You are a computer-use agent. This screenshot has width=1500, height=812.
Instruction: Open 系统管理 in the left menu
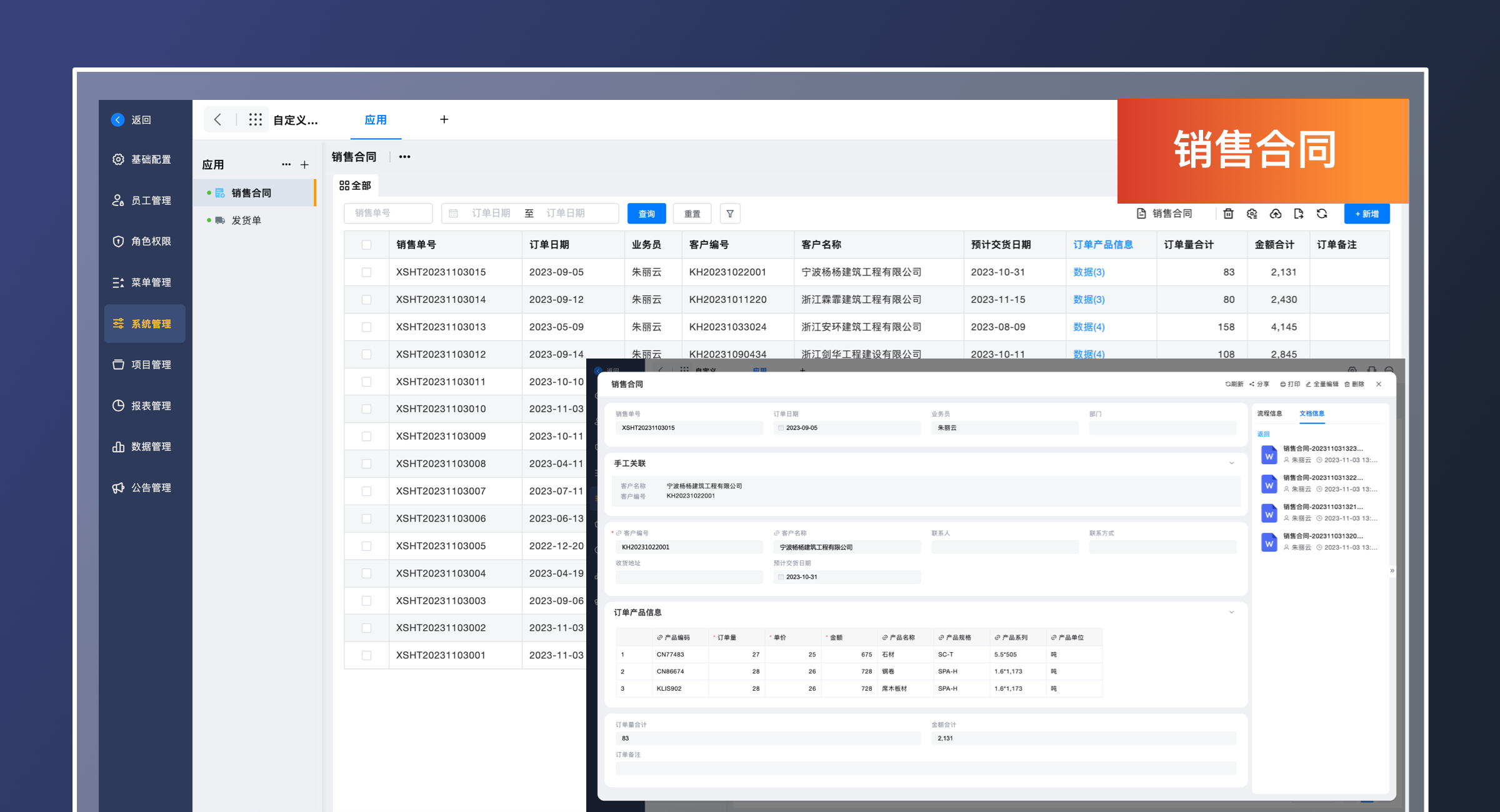[x=145, y=324]
